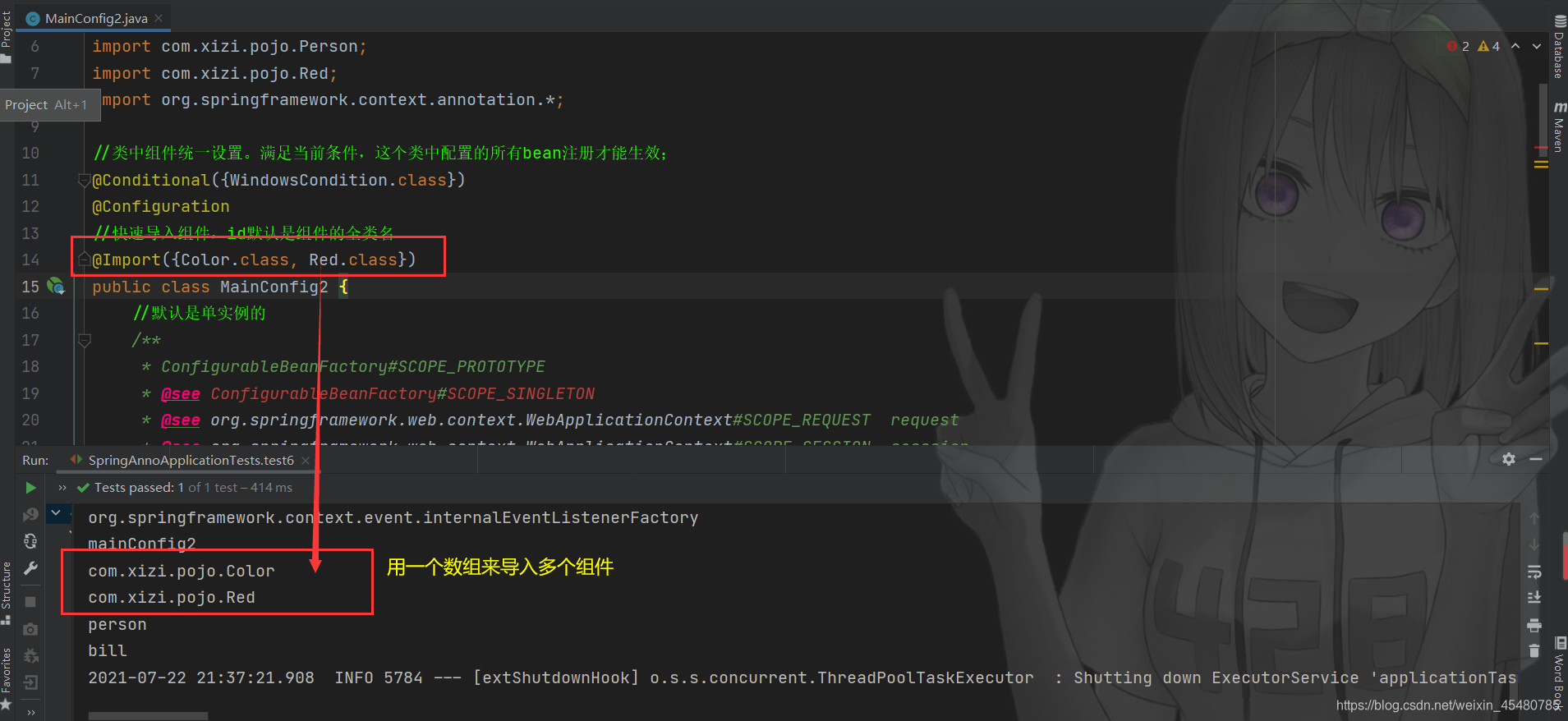Expand the hidden test toolbar chevrons
The height and width of the screenshot is (721, 1568).
click(62, 488)
